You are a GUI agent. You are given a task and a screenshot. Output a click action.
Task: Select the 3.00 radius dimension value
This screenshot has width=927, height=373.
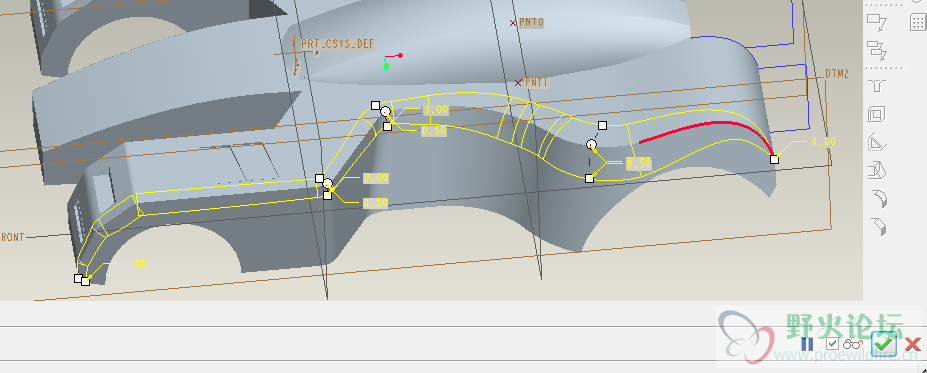[436, 110]
